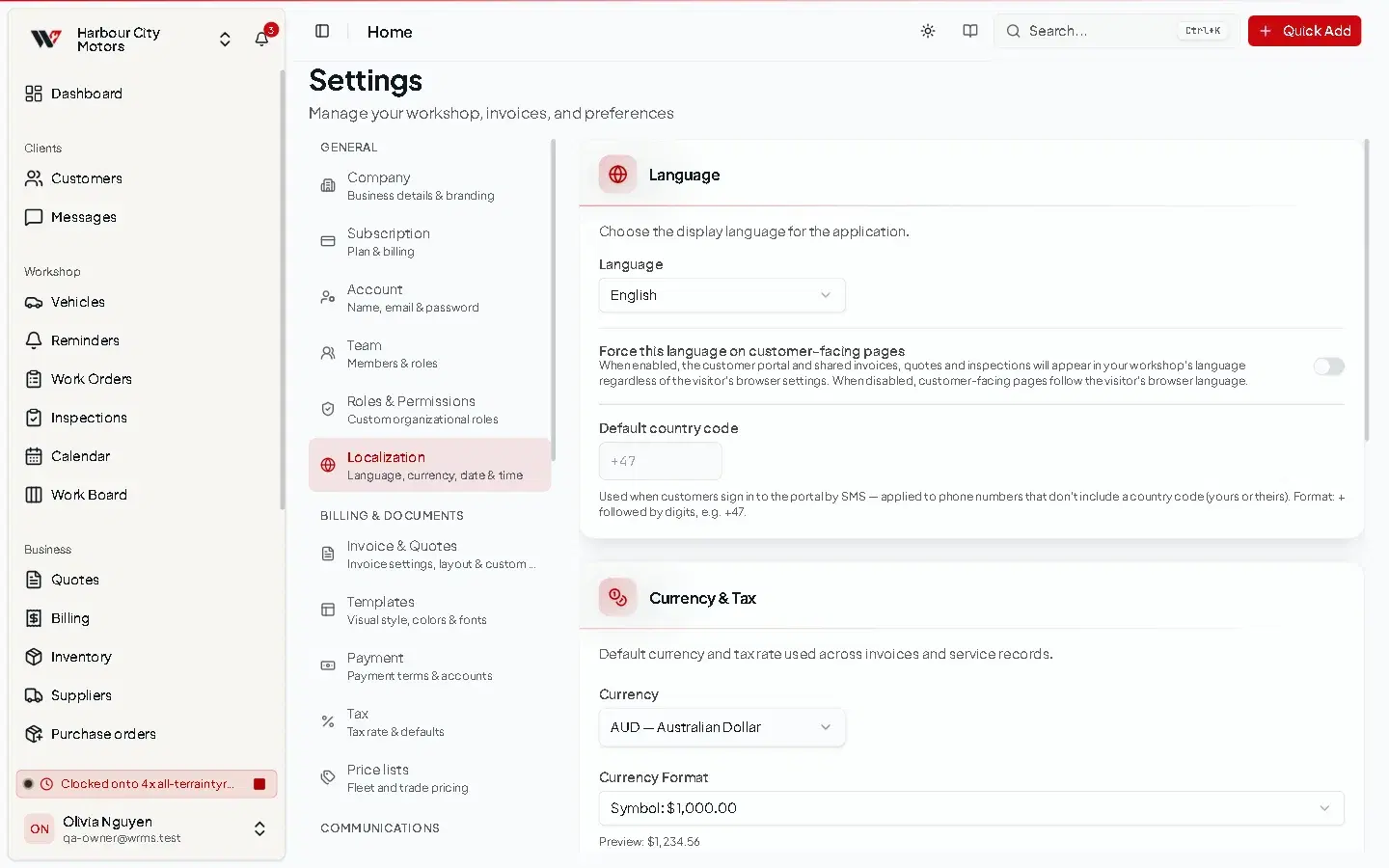This screenshot has height=868, width=1389.
Task: Click the Tax percent icon
Action: point(328,721)
